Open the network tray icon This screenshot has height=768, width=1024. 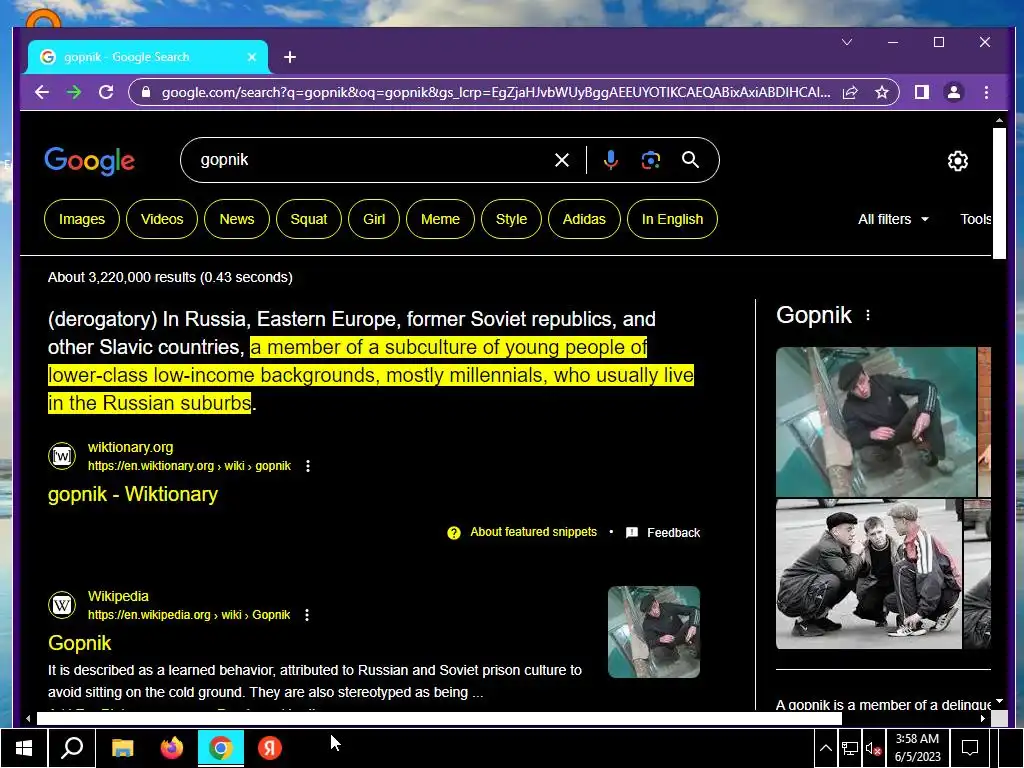(850, 748)
